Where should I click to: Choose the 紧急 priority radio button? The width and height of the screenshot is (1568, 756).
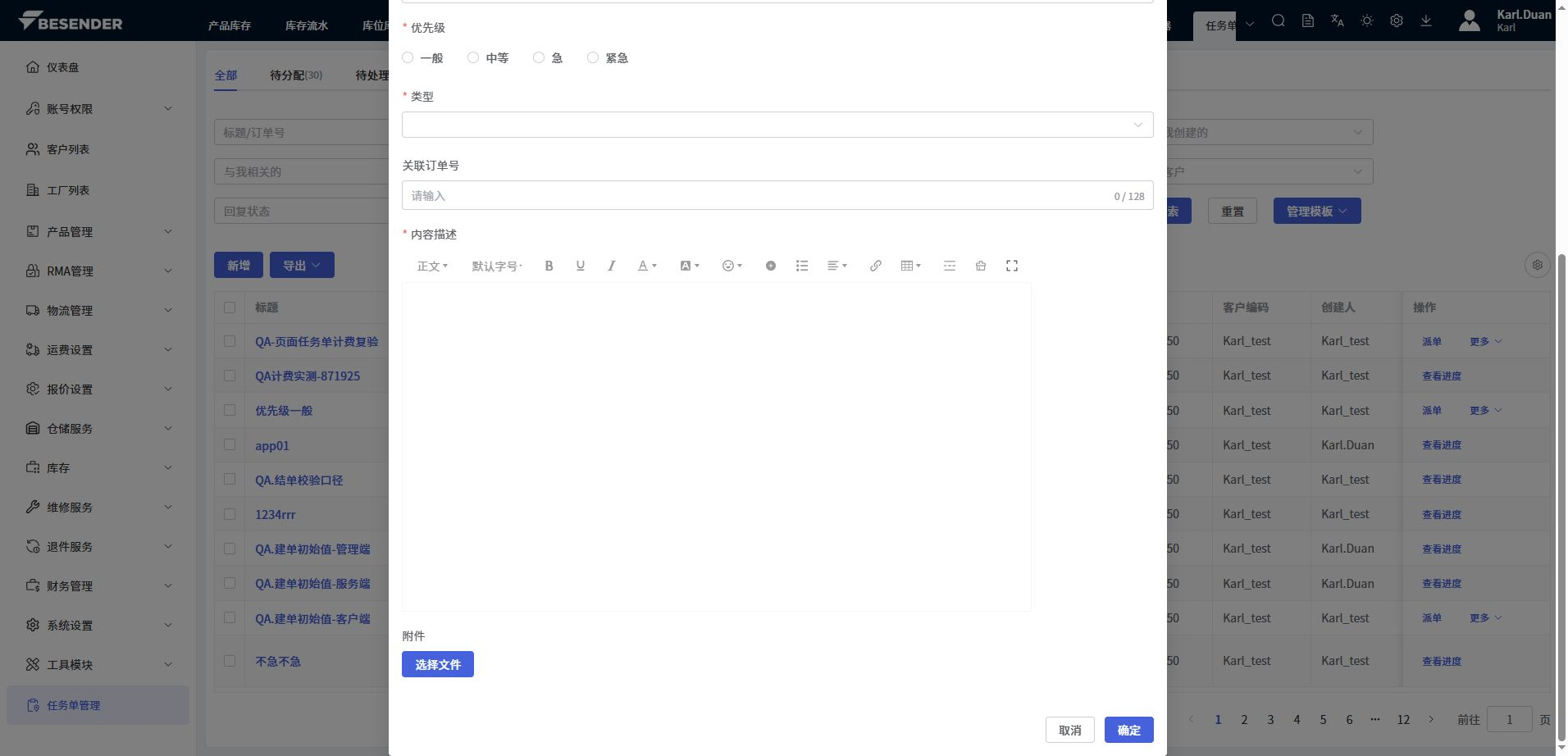[x=593, y=57]
